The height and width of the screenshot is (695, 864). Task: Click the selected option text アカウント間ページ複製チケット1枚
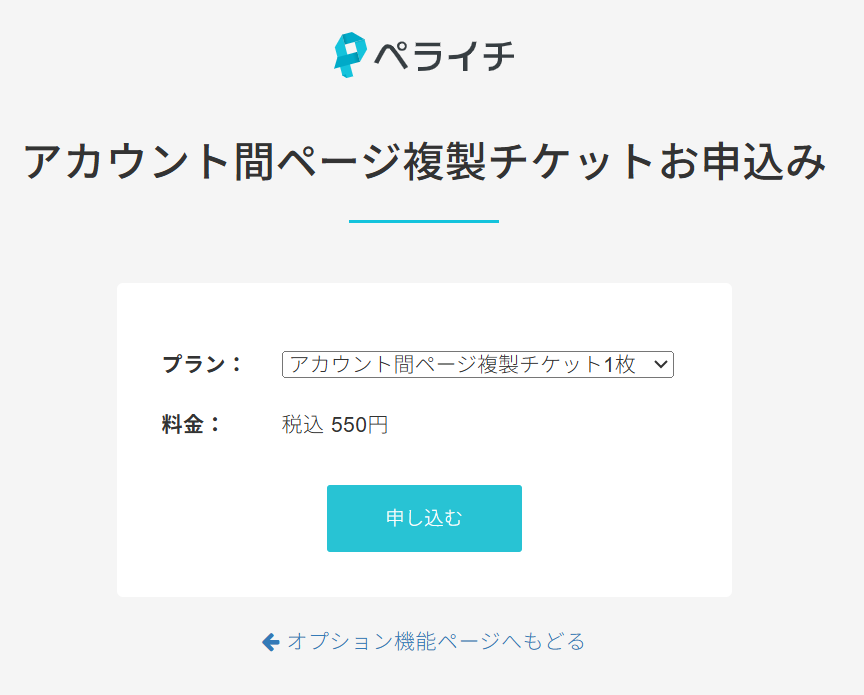pos(462,365)
